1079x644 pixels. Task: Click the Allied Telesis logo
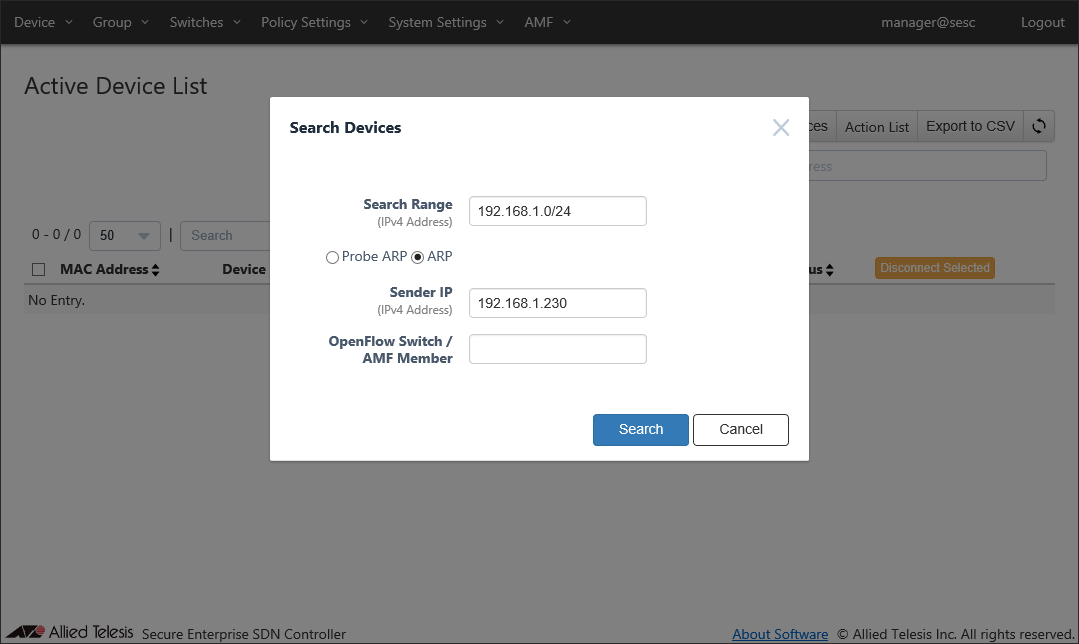(x=70, y=632)
